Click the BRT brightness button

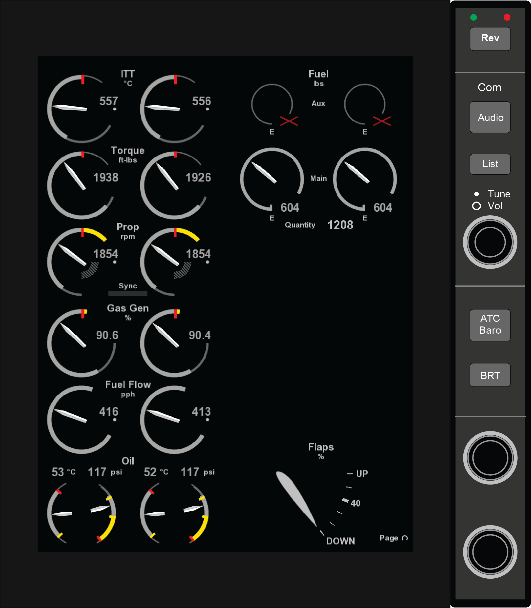[x=490, y=375]
